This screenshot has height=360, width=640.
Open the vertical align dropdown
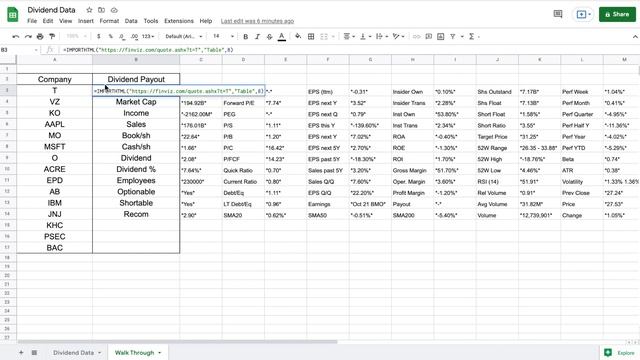point(365,37)
